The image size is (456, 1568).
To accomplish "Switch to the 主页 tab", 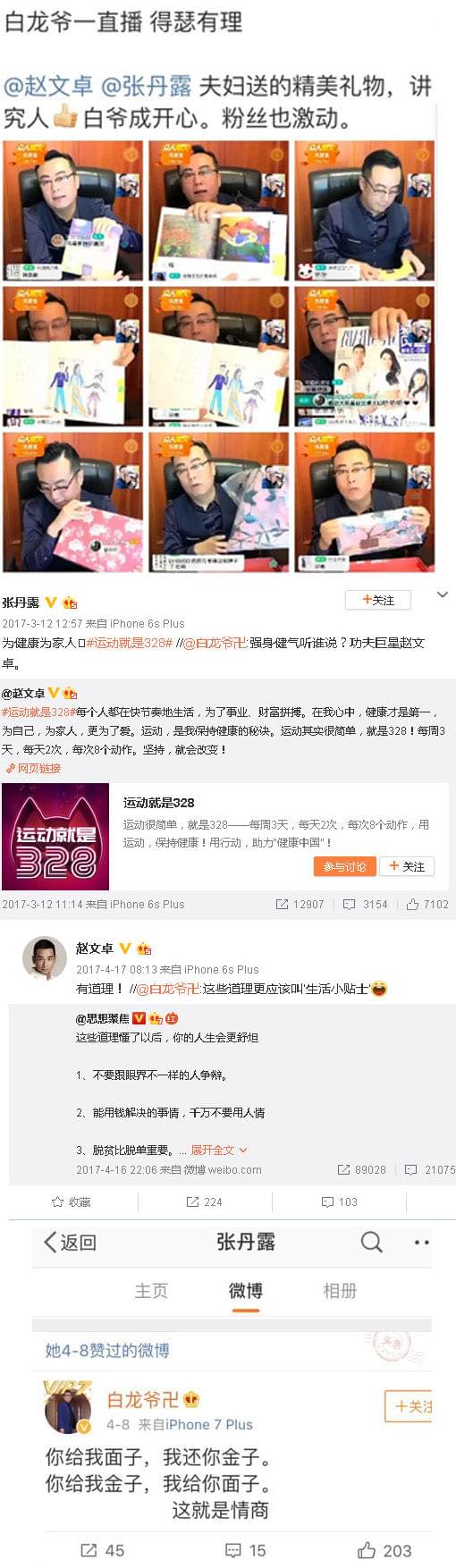I will pyautogui.click(x=151, y=1290).
